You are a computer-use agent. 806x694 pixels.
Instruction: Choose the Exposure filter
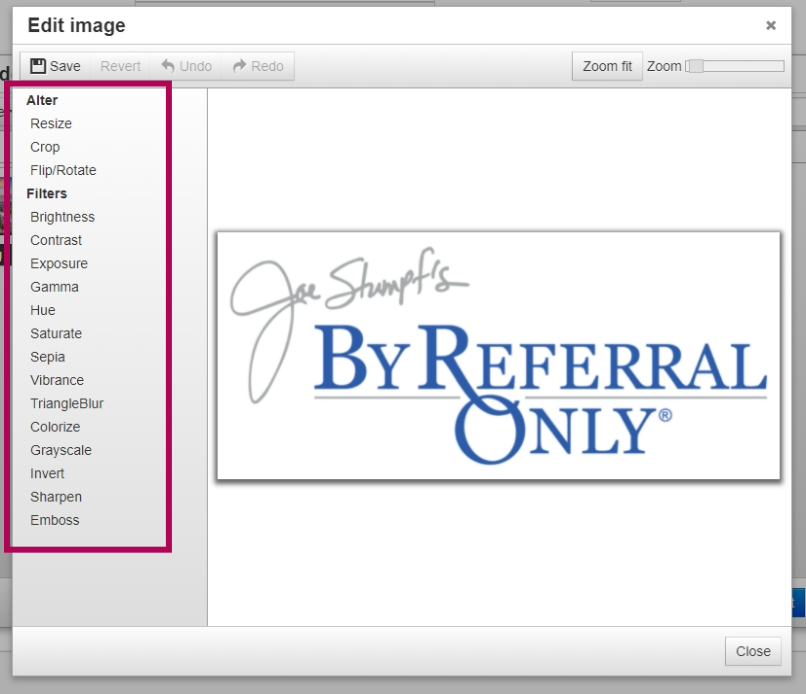[x=59, y=264]
